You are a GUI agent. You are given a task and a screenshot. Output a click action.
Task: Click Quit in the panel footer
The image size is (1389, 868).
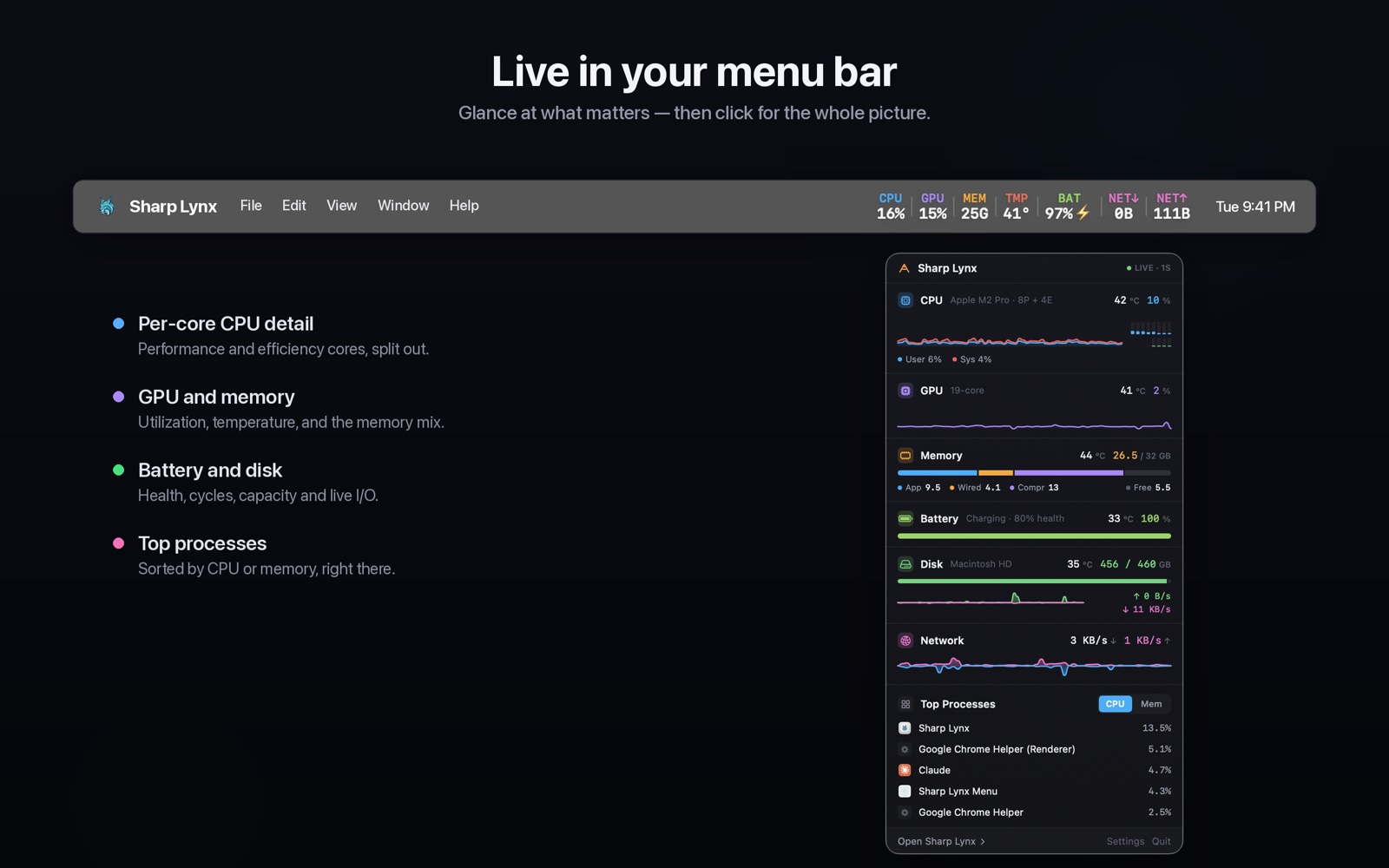[x=1162, y=841]
